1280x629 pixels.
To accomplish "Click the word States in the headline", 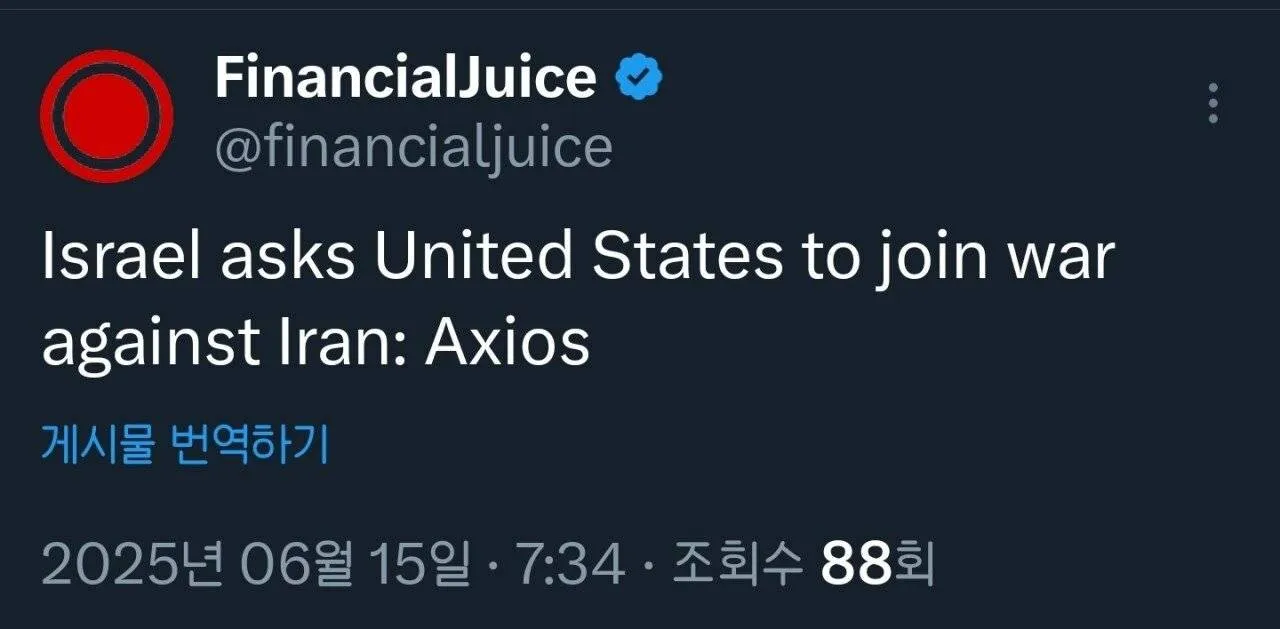I will point(688,257).
